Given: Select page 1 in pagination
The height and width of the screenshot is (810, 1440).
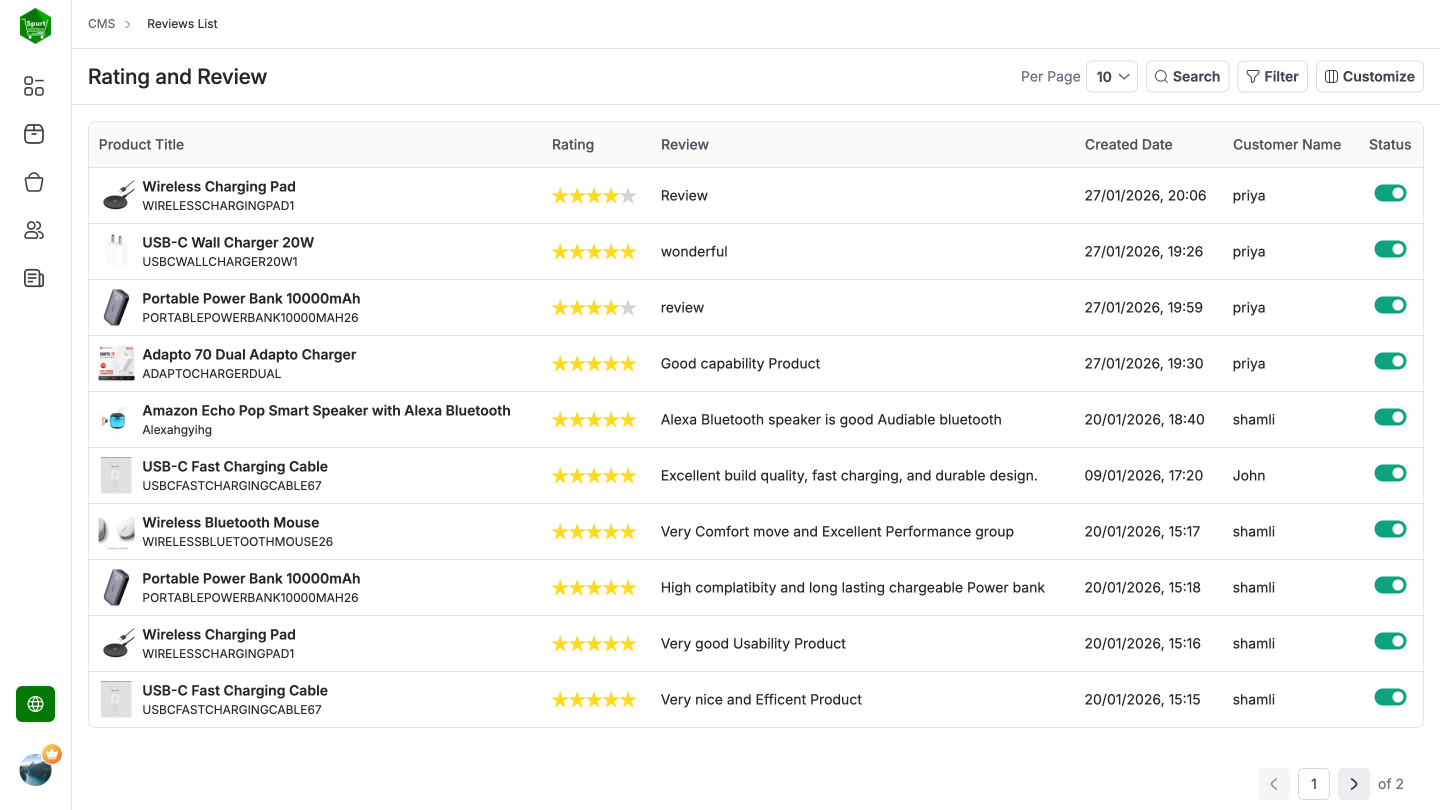Looking at the screenshot, I should 1314,784.
